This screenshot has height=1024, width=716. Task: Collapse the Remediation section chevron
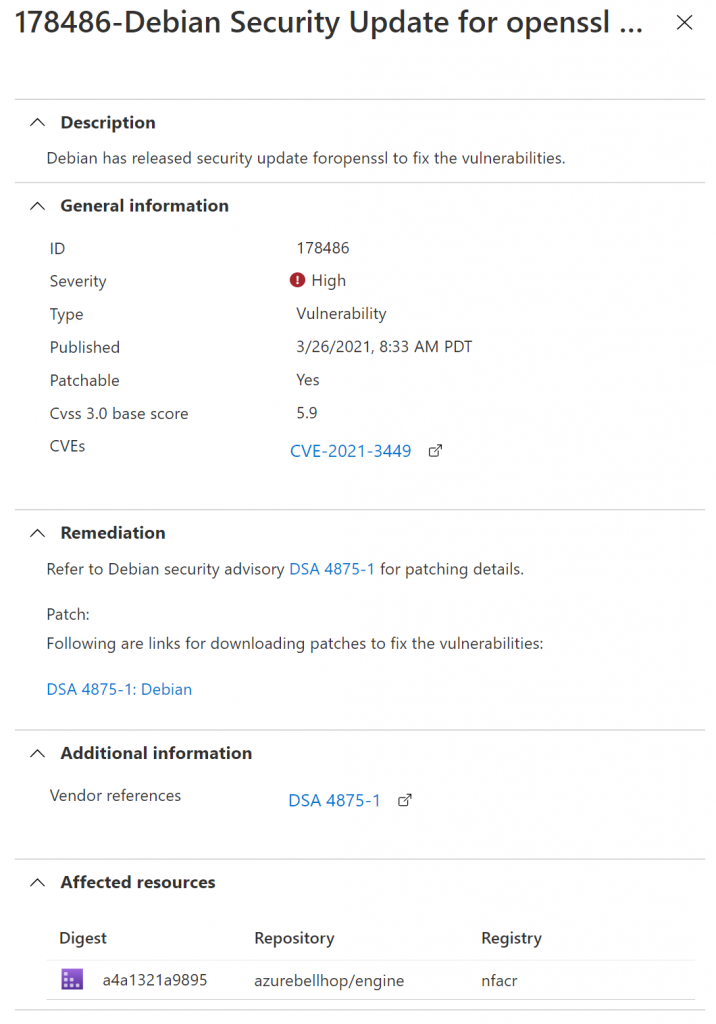coord(38,533)
